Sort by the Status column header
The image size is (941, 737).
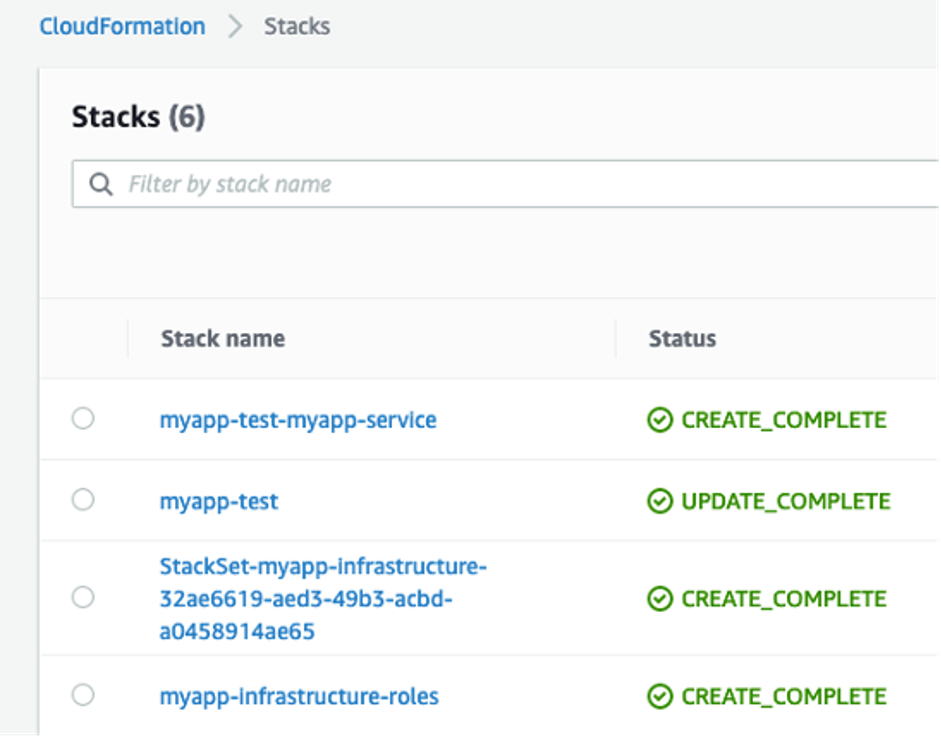pos(681,338)
